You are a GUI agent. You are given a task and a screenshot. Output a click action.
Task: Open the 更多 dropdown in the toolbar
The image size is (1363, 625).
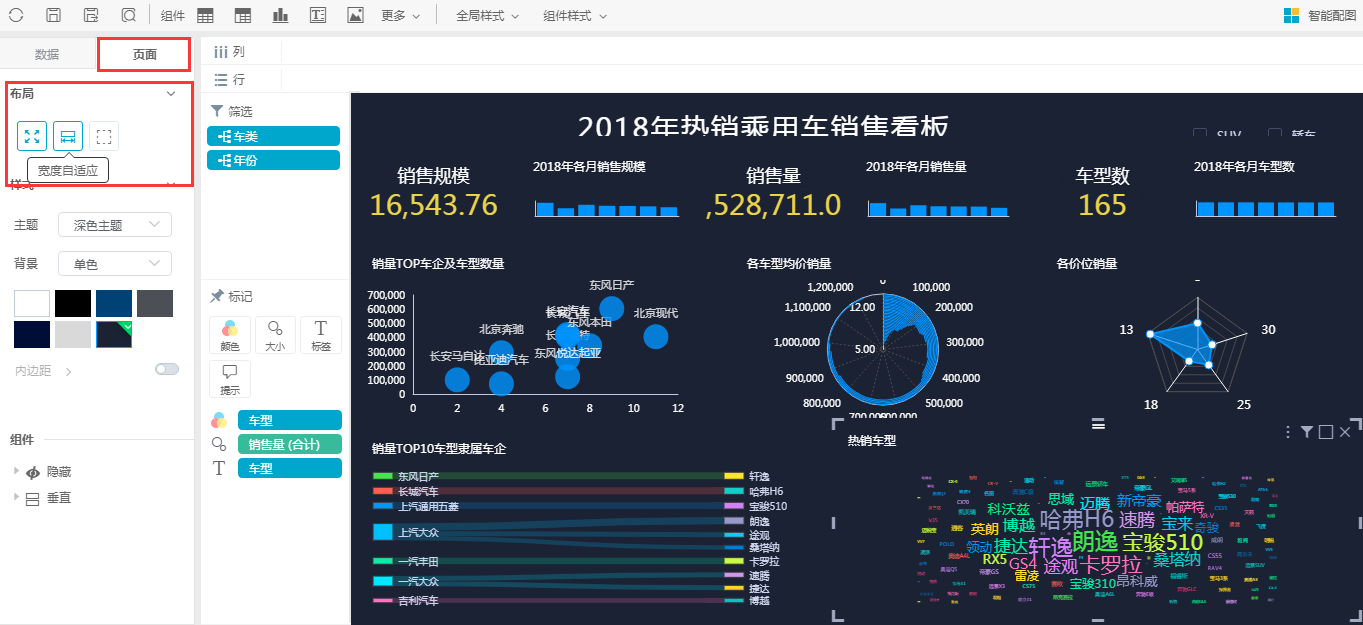[x=400, y=15]
